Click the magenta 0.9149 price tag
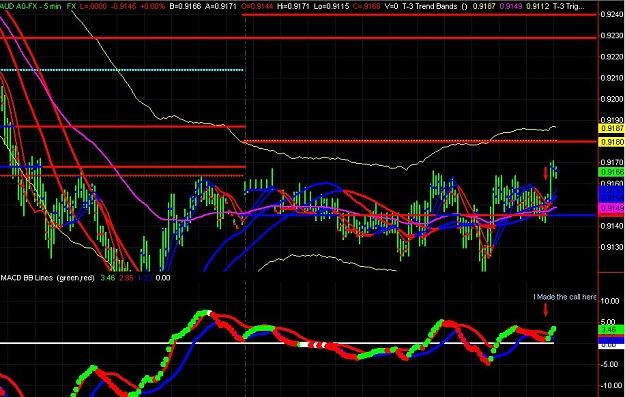 click(611, 208)
